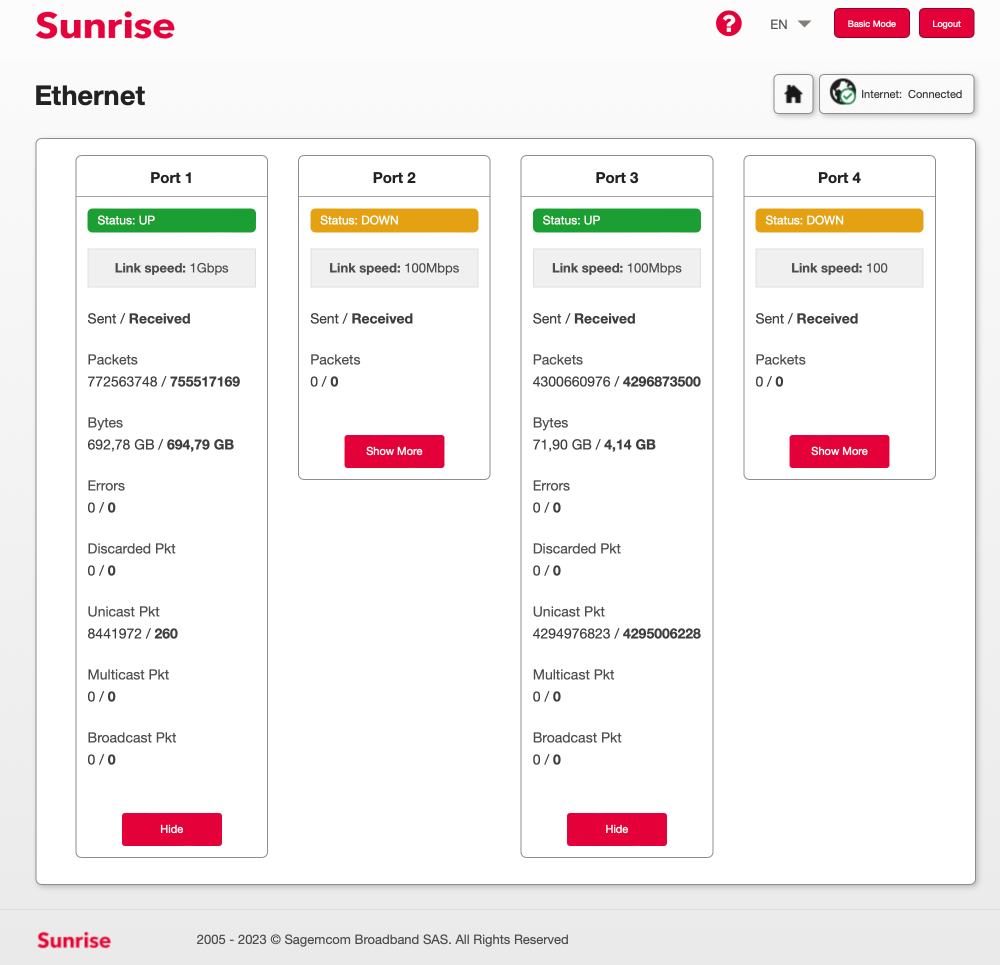Click the Port 3 Status UP indicator
Screen dimensions: 1000x965
coord(617,220)
